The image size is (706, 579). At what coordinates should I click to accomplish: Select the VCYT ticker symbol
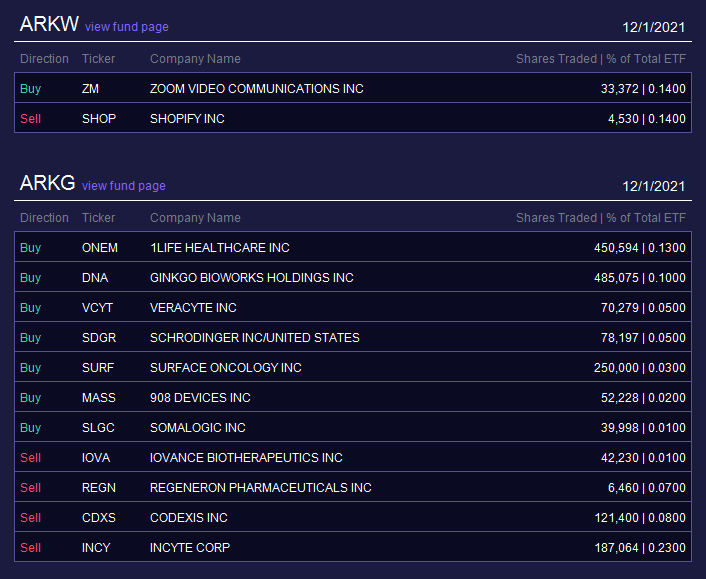tap(97, 308)
